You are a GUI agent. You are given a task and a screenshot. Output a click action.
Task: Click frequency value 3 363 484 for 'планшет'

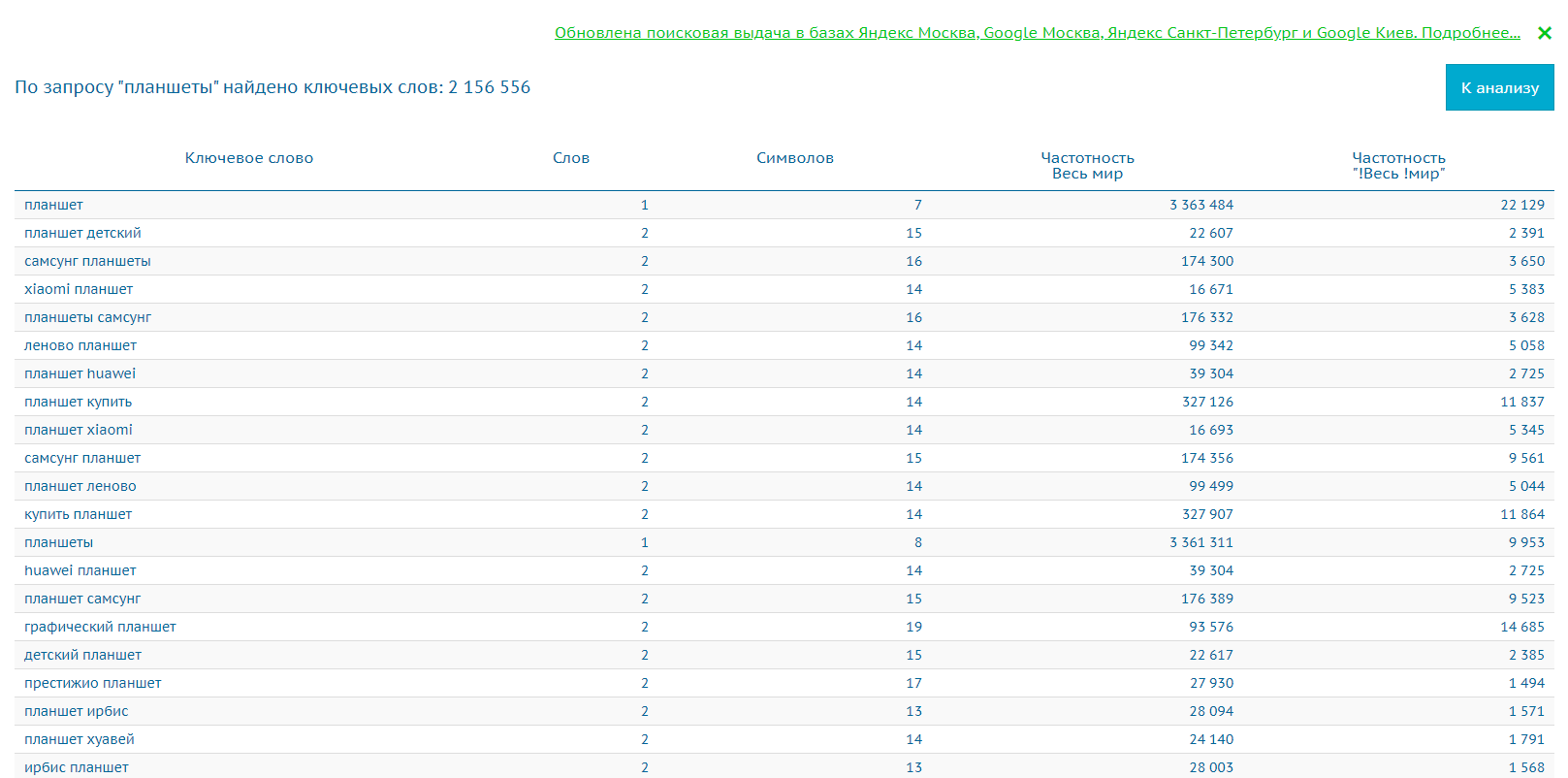1200,205
